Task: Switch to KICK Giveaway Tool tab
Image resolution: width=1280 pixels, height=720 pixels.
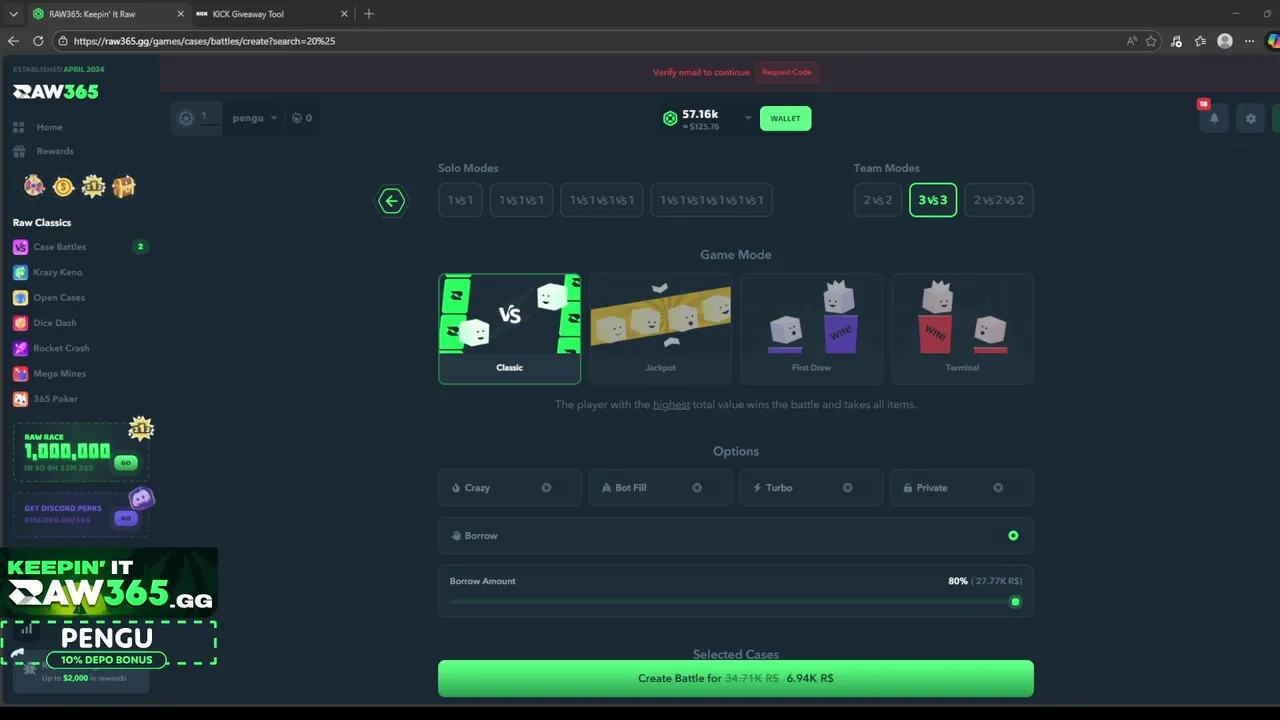Action: tap(270, 14)
